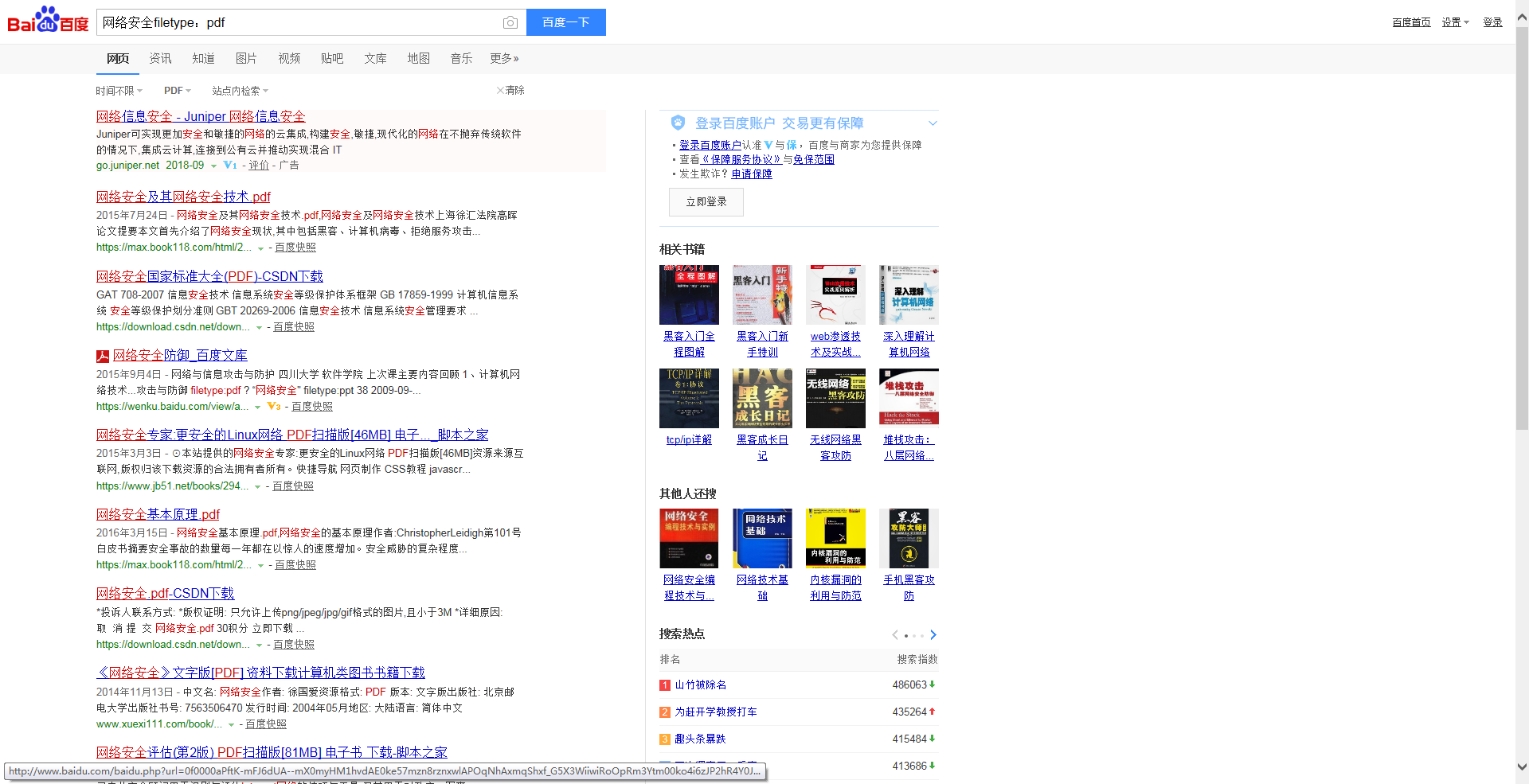Open the Juniper 网络信息安全 ad link
The width and height of the screenshot is (1529, 784).
(x=201, y=116)
